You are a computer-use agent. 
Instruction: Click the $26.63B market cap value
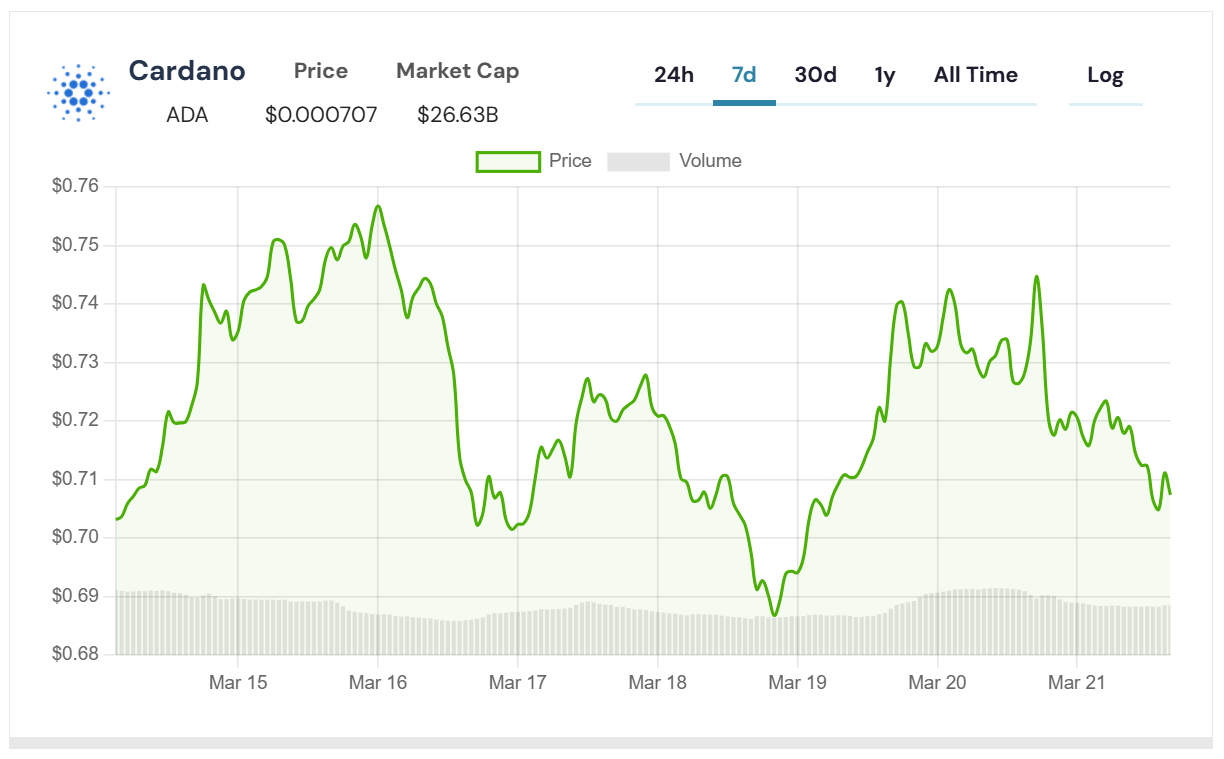(458, 115)
